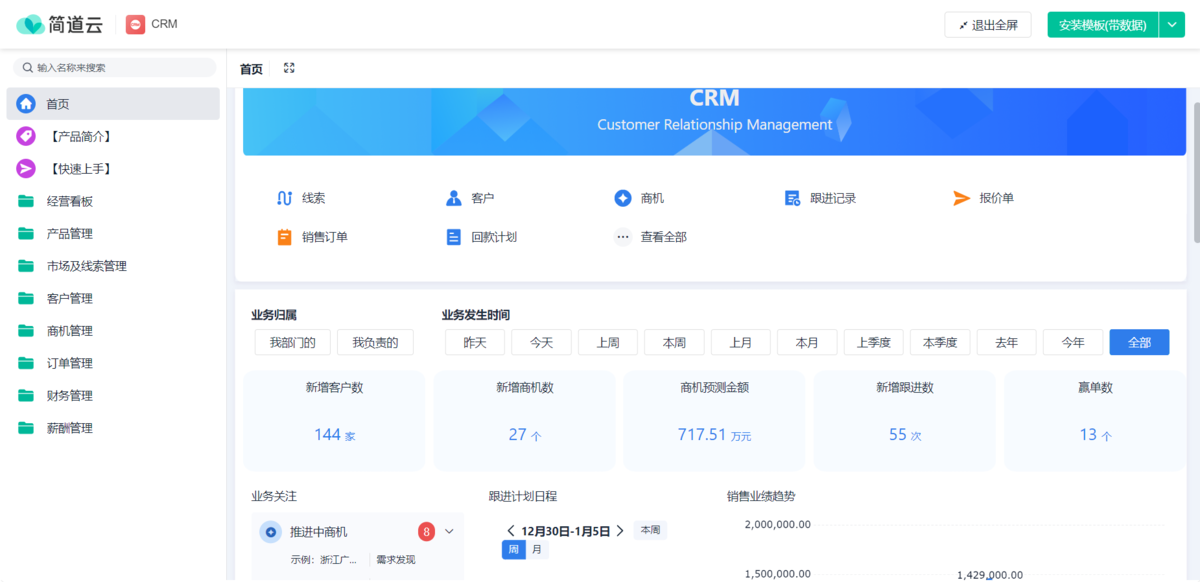The image size is (1200, 582).
Task: Click the 市场及线索管理 folder icon
Action: pos(26,266)
